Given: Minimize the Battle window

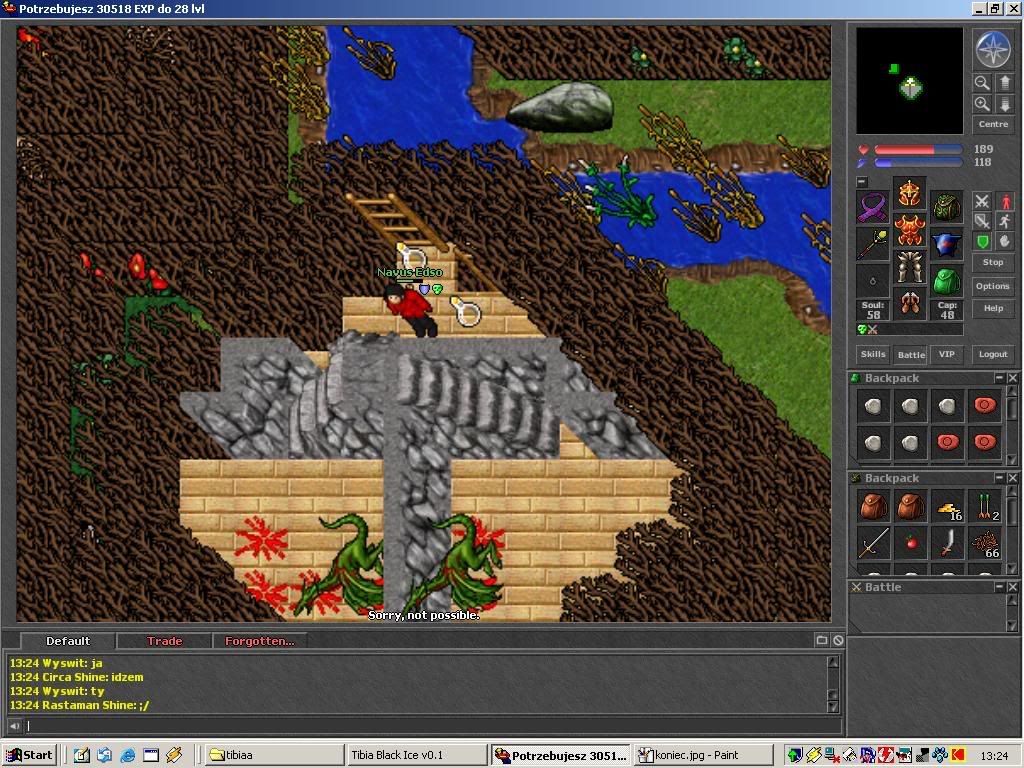Looking at the screenshot, I should click(x=999, y=587).
